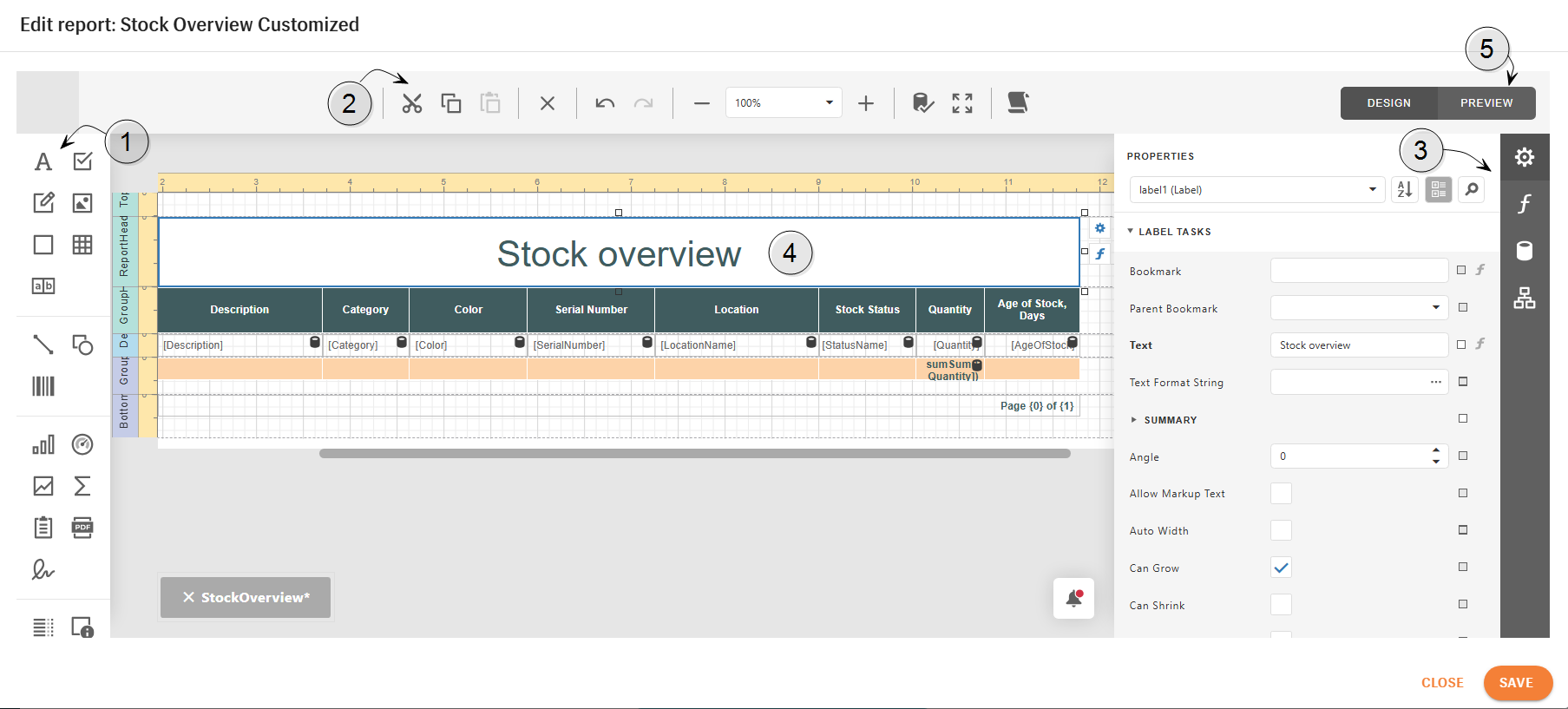Close the StockOverview* report tab

[x=188, y=597]
